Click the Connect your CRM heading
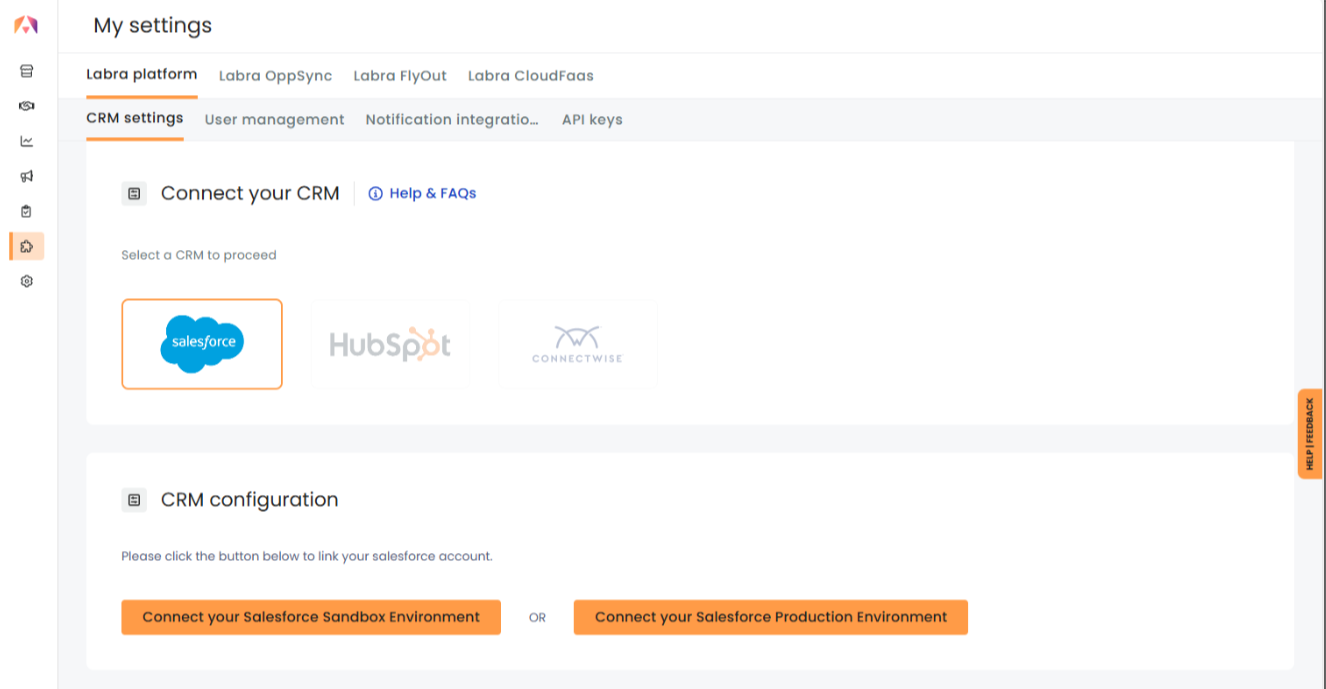This screenshot has width=1326, height=689. pos(250,193)
